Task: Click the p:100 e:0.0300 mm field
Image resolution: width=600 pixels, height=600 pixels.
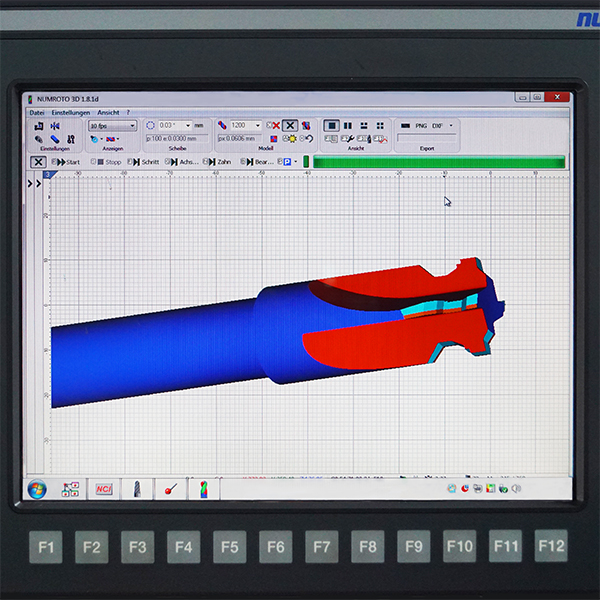Action: point(177,138)
